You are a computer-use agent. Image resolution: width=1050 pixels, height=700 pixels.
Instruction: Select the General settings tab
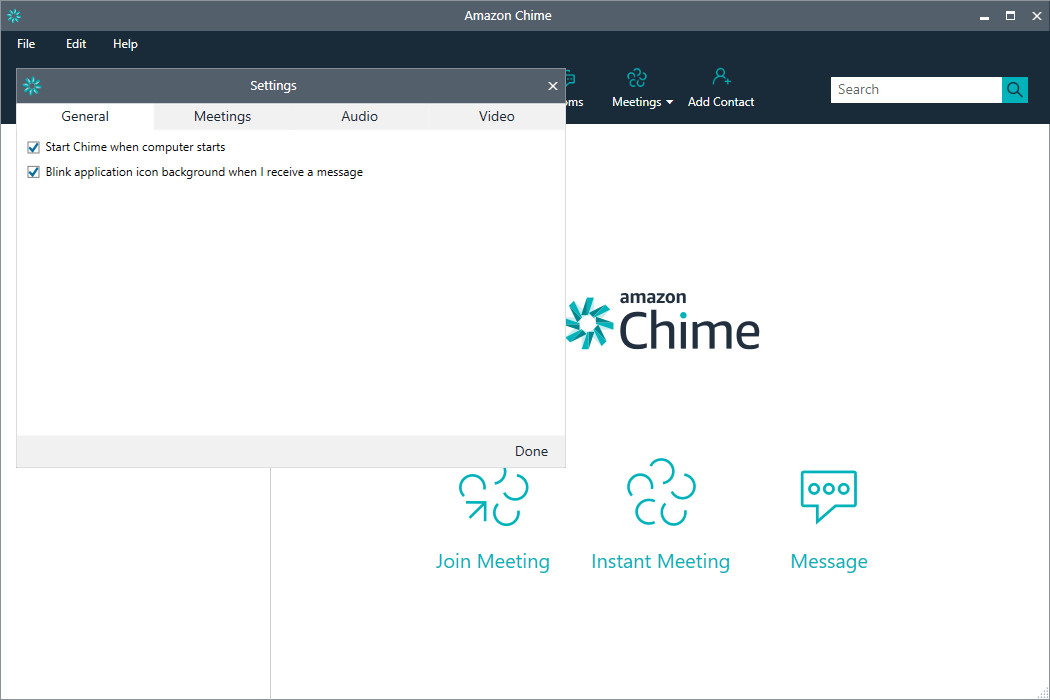tap(85, 117)
